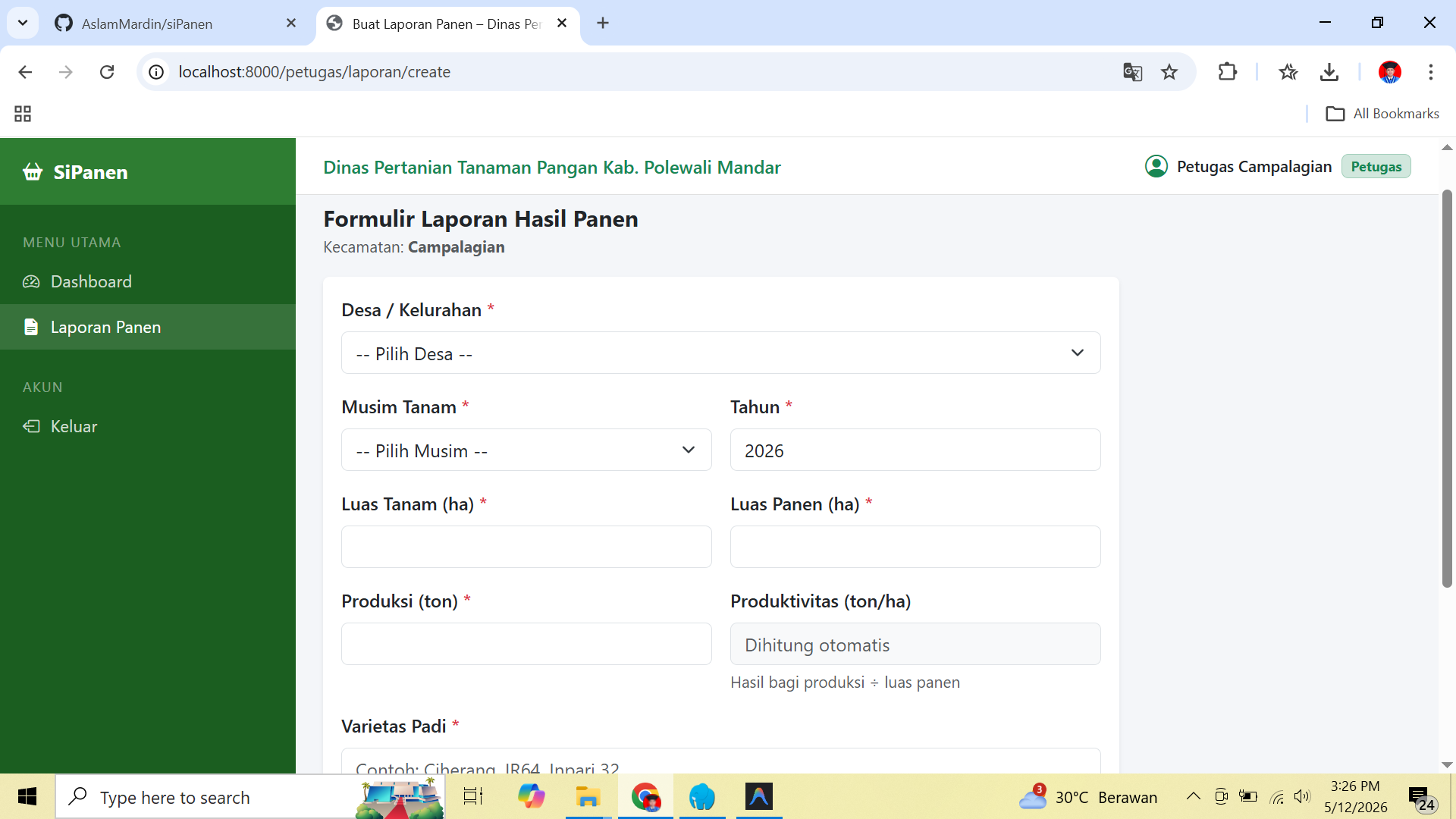This screenshot has width=1456, height=819.
Task: Click the Keluar logout arrow icon
Action: [31, 426]
